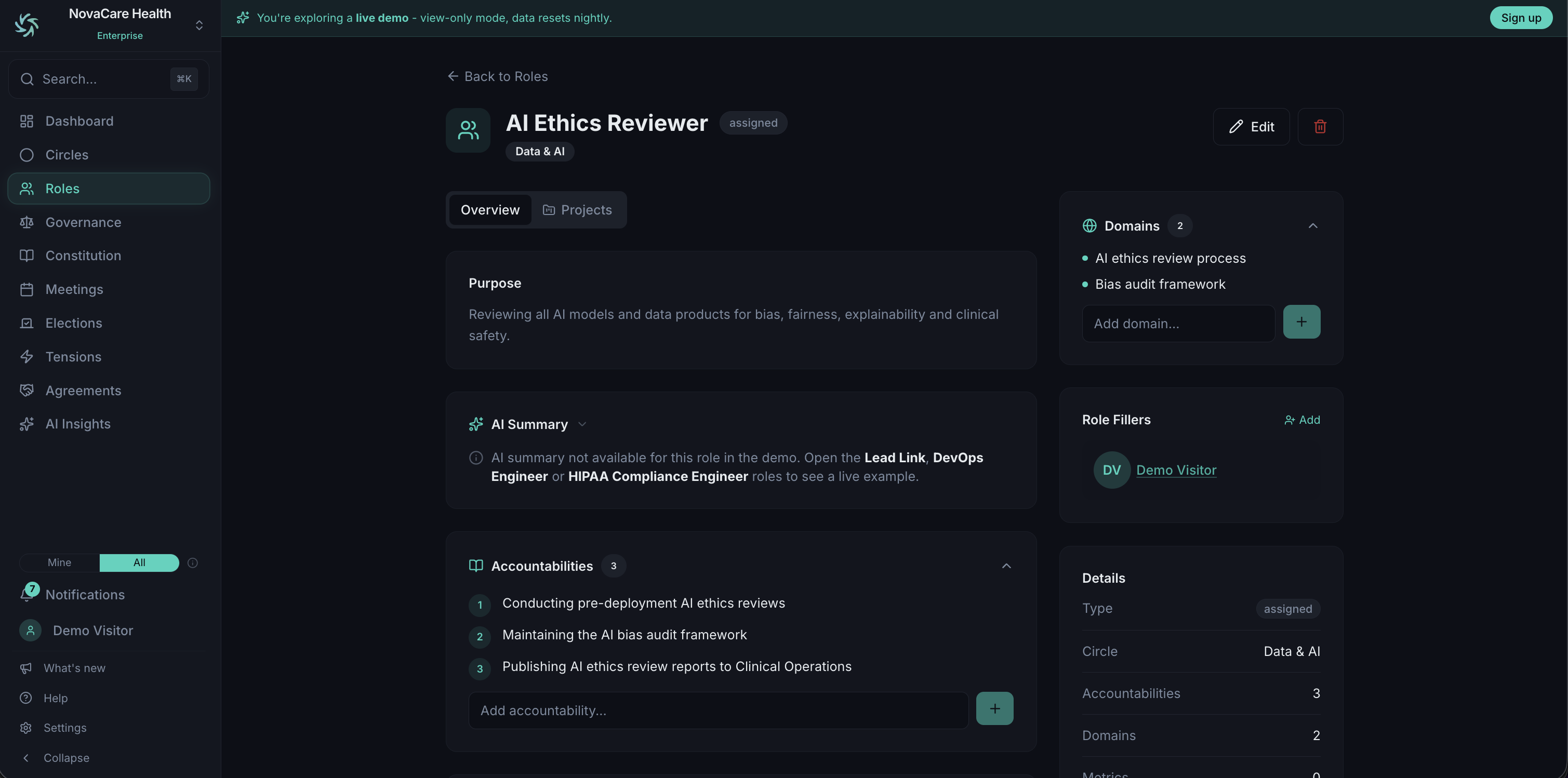Switch to the Projects tab
Viewport: 1568px width, 778px height.
[577, 210]
